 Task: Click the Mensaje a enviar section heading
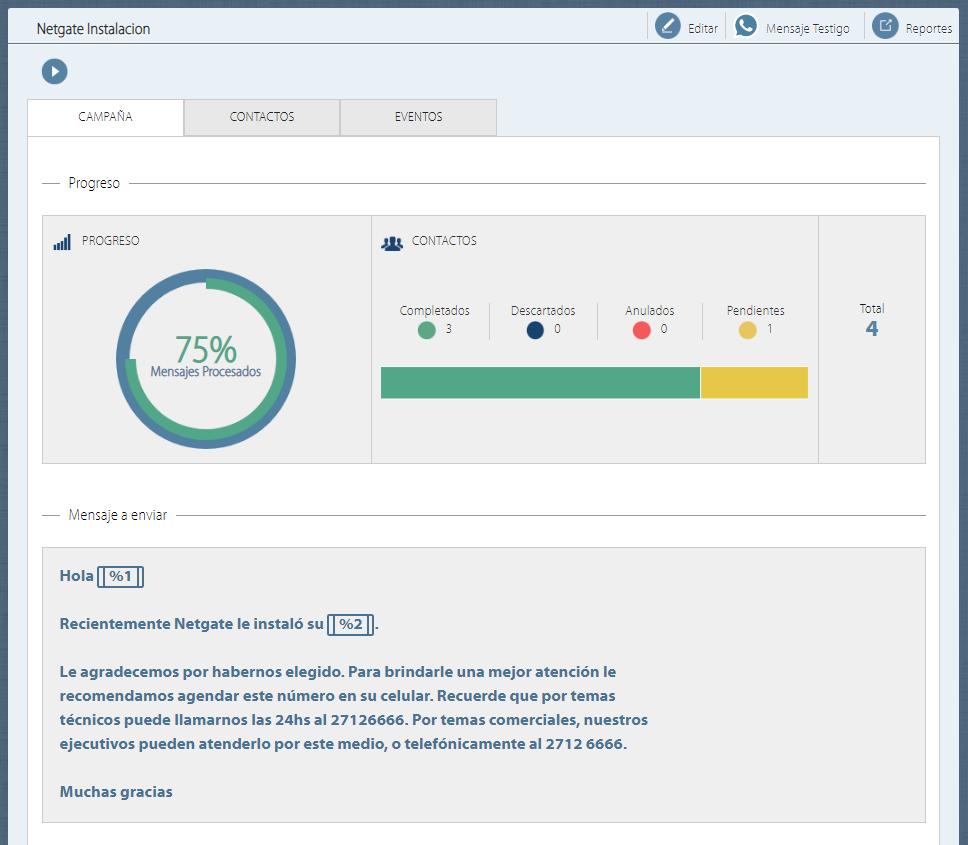118,515
